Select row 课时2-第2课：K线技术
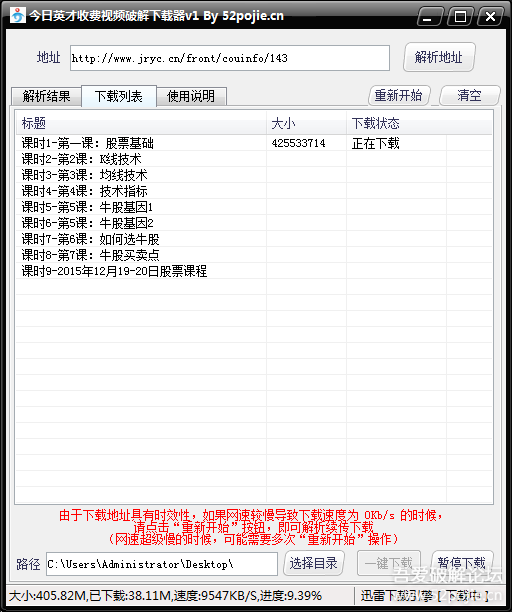Viewport: 512px width, 612px height. [x=254, y=159]
